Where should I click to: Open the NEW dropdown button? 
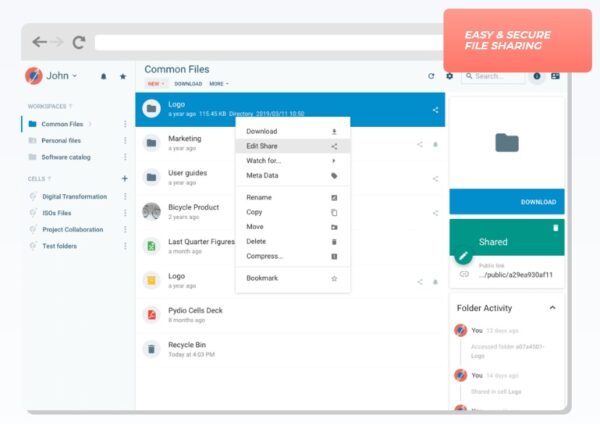(156, 83)
